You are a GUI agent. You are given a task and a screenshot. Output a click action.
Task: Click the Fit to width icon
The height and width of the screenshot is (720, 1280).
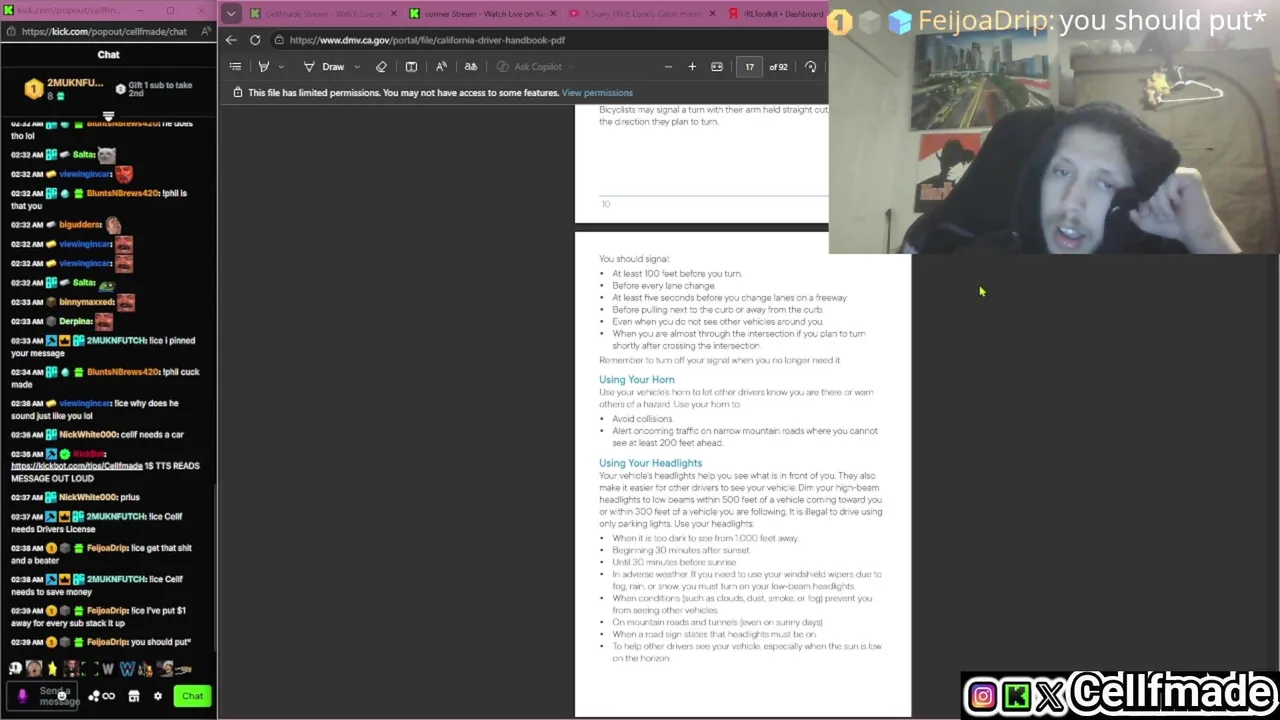[x=717, y=67]
